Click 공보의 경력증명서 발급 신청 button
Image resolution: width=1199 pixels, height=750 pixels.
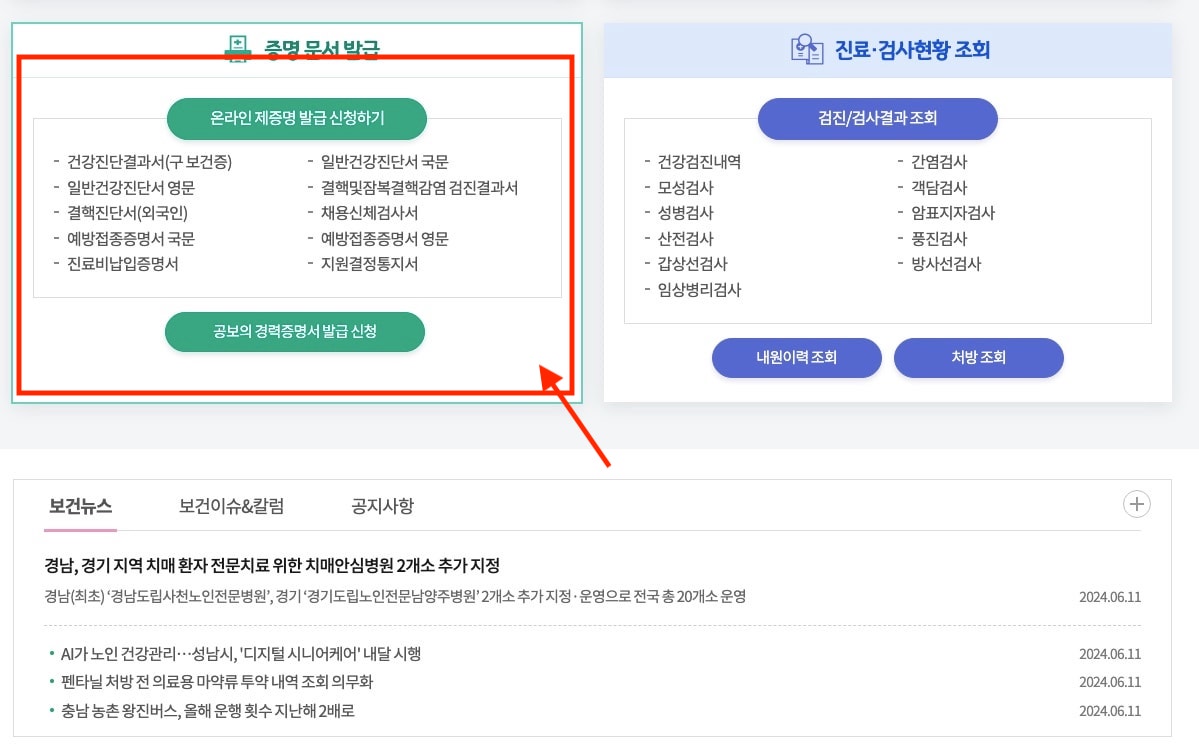[294, 331]
